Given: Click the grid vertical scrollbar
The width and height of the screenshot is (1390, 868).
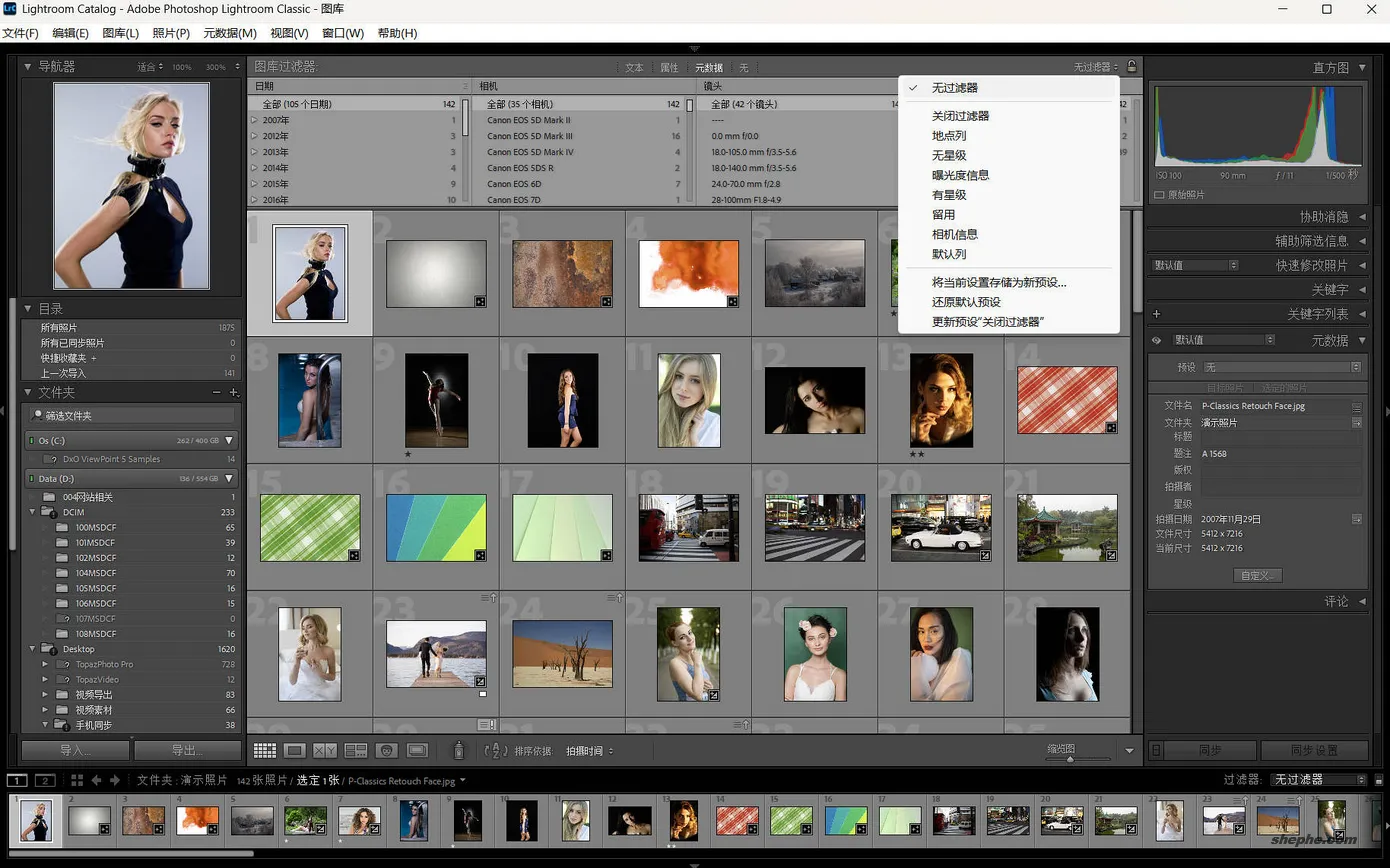Looking at the screenshot, I should coord(1137,262).
